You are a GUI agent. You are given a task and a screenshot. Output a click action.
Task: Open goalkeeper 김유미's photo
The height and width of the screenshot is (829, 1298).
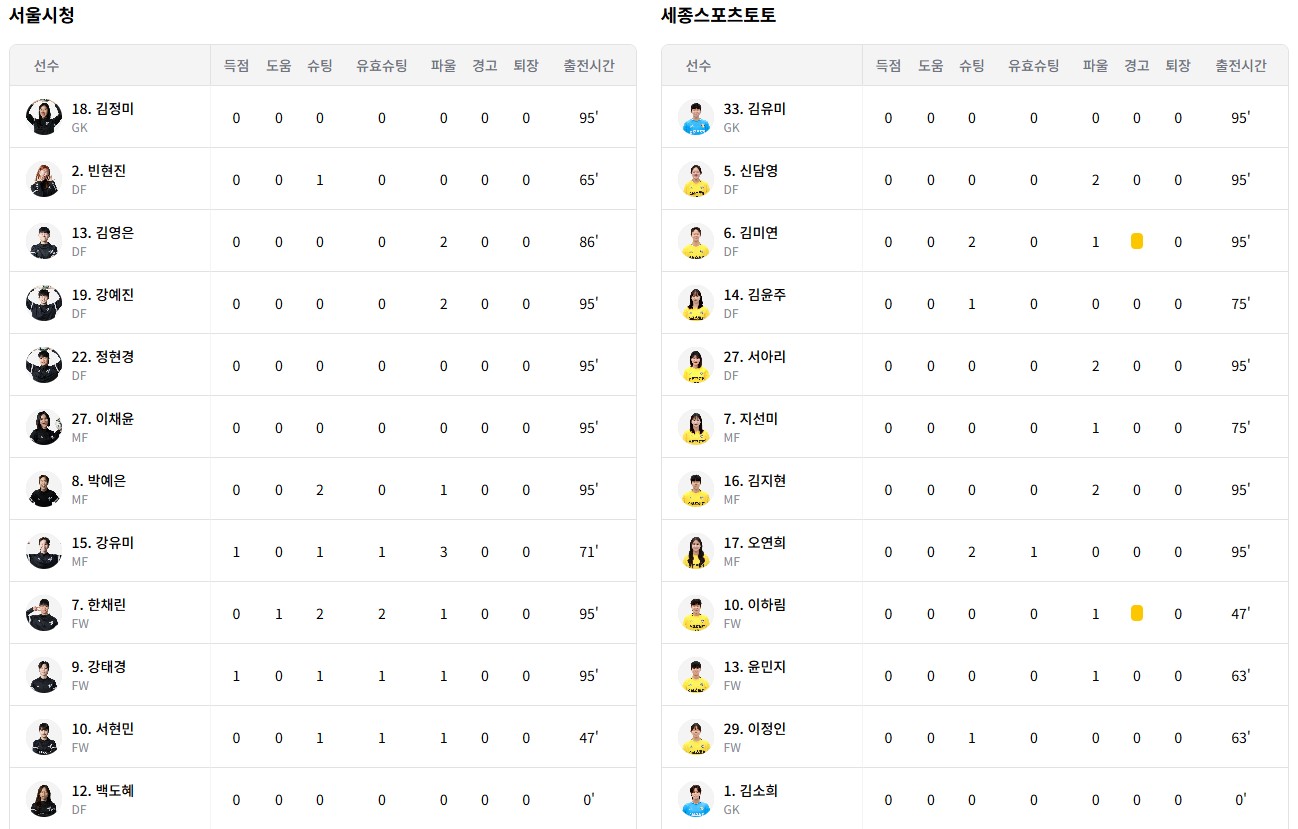[x=696, y=117]
